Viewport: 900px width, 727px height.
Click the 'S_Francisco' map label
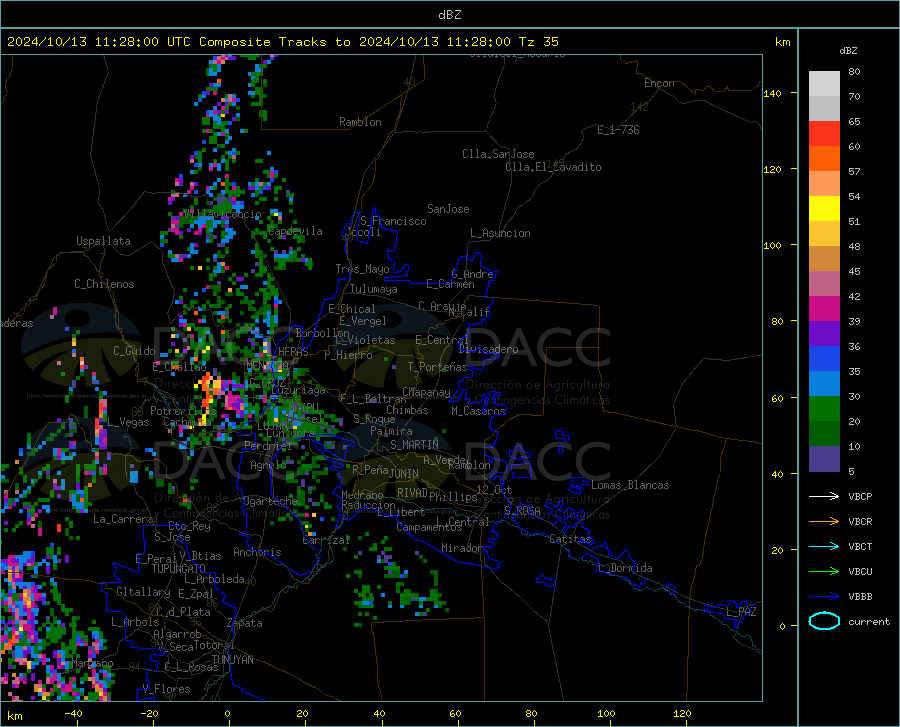click(393, 221)
